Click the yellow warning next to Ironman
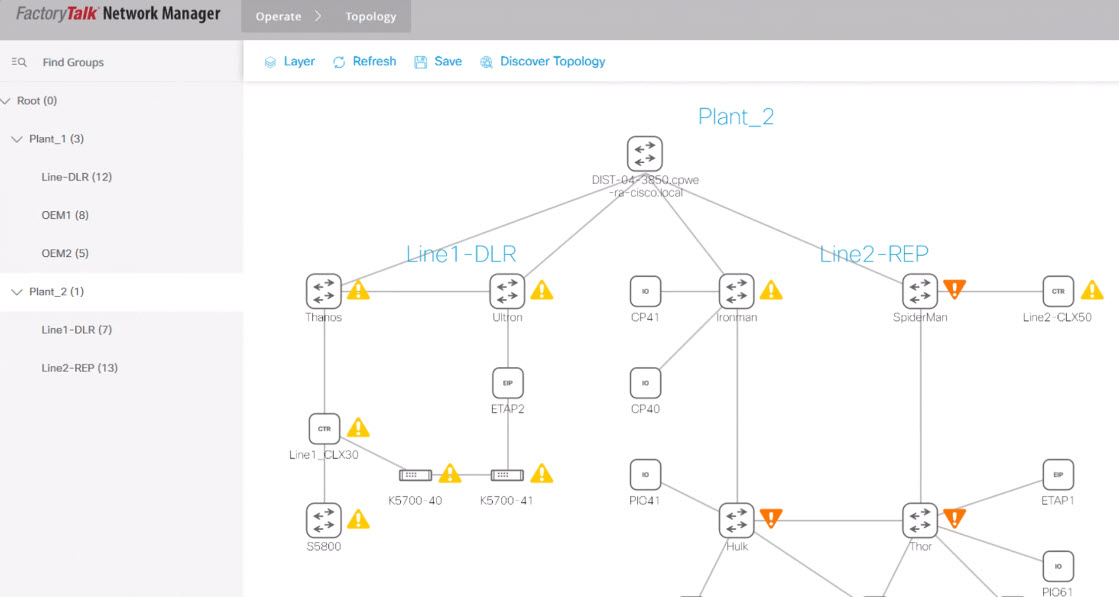The image size is (1119, 597). [771, 291]
